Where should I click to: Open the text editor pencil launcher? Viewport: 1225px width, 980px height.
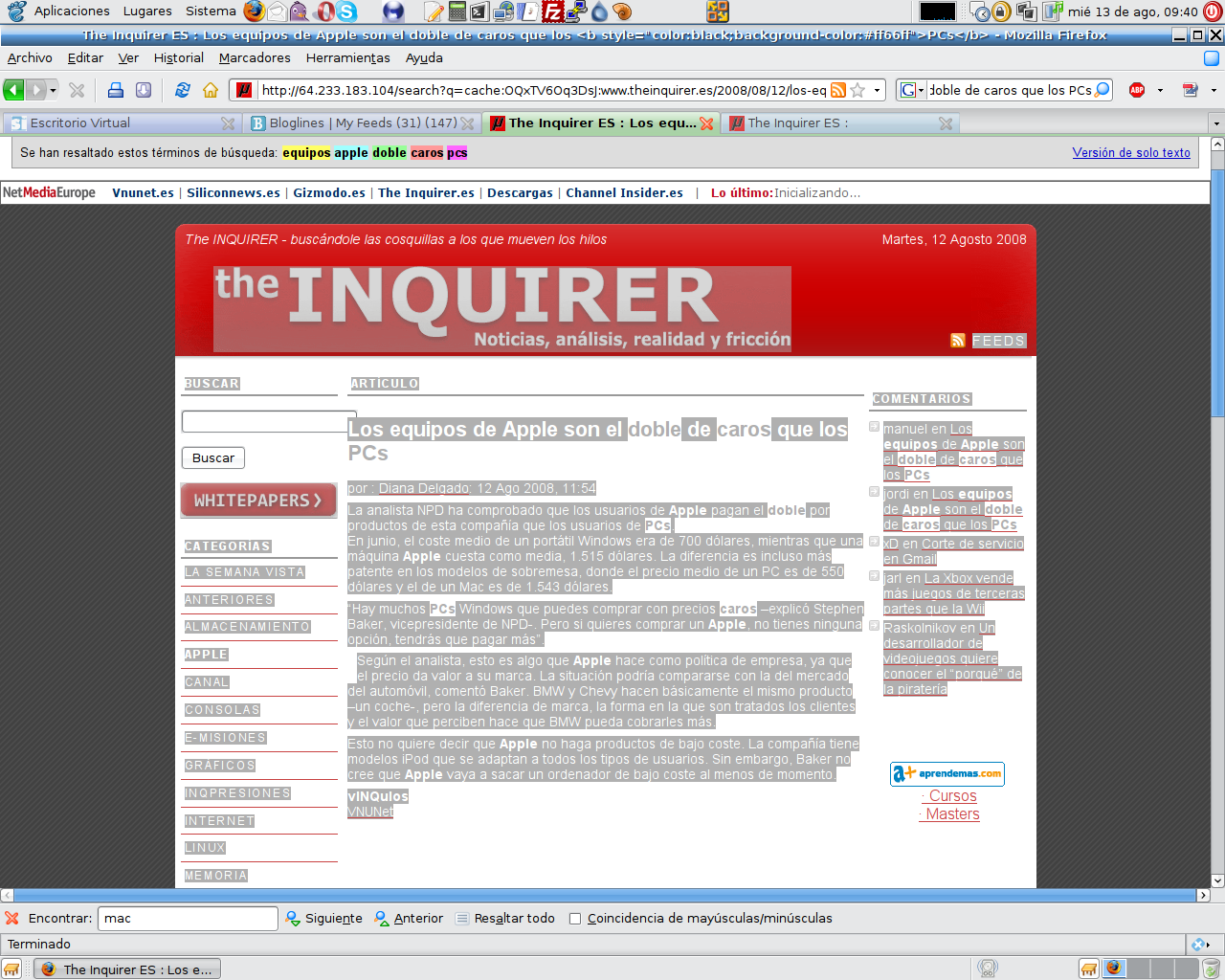click(434, 11)
